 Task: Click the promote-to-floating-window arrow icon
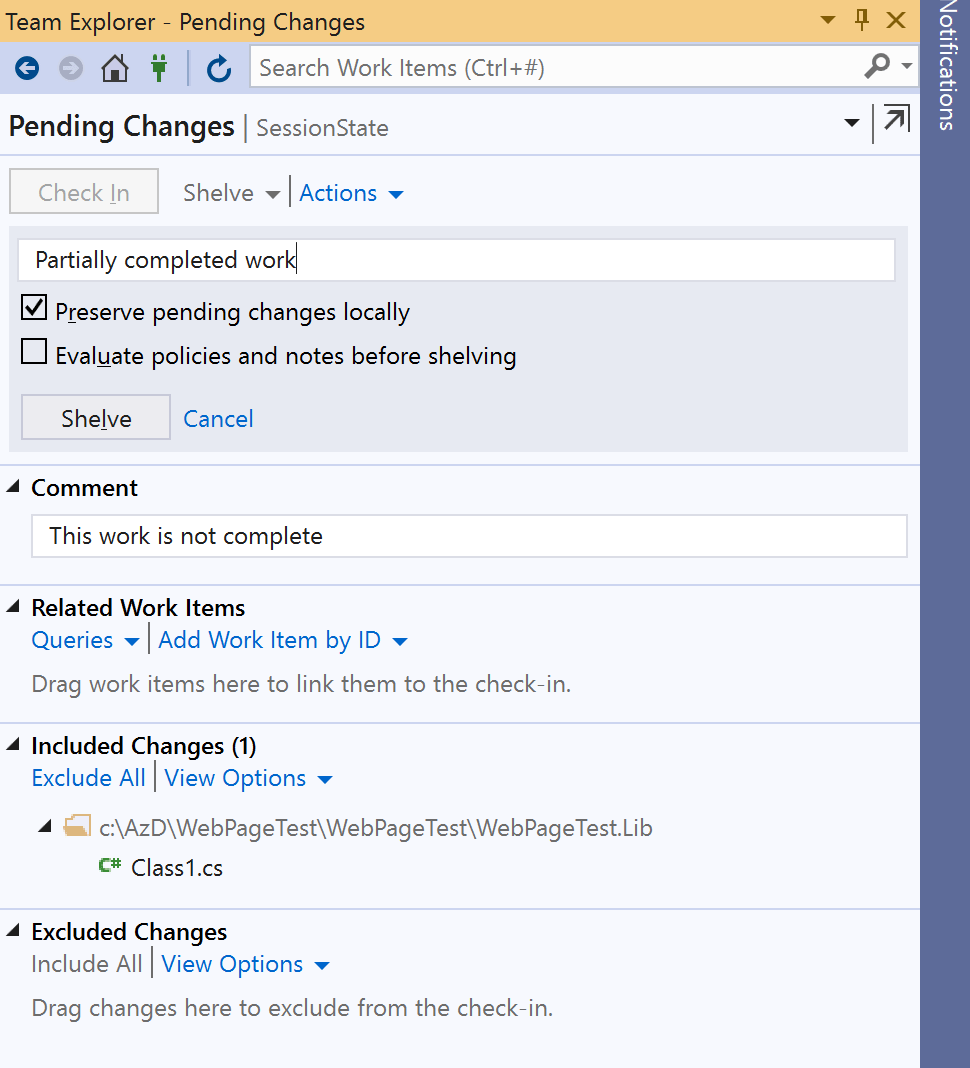tap(895, 122)
